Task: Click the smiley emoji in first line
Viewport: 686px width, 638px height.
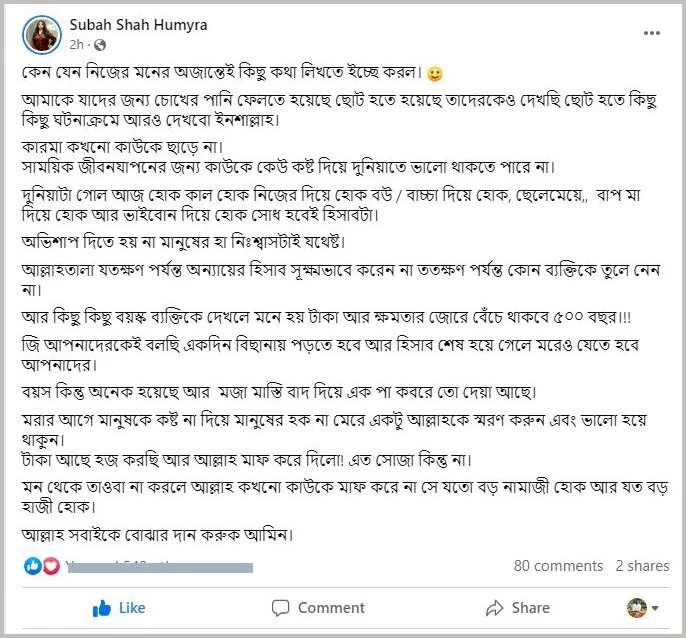Action: coord(434,74)
